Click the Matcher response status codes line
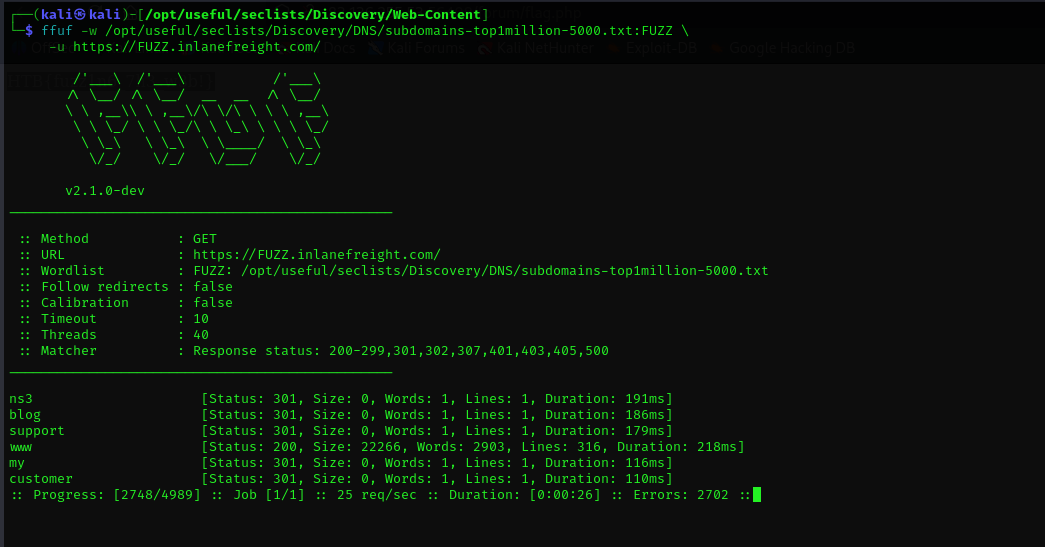This screenshot has height=547, width=1045. pos(400,351)
